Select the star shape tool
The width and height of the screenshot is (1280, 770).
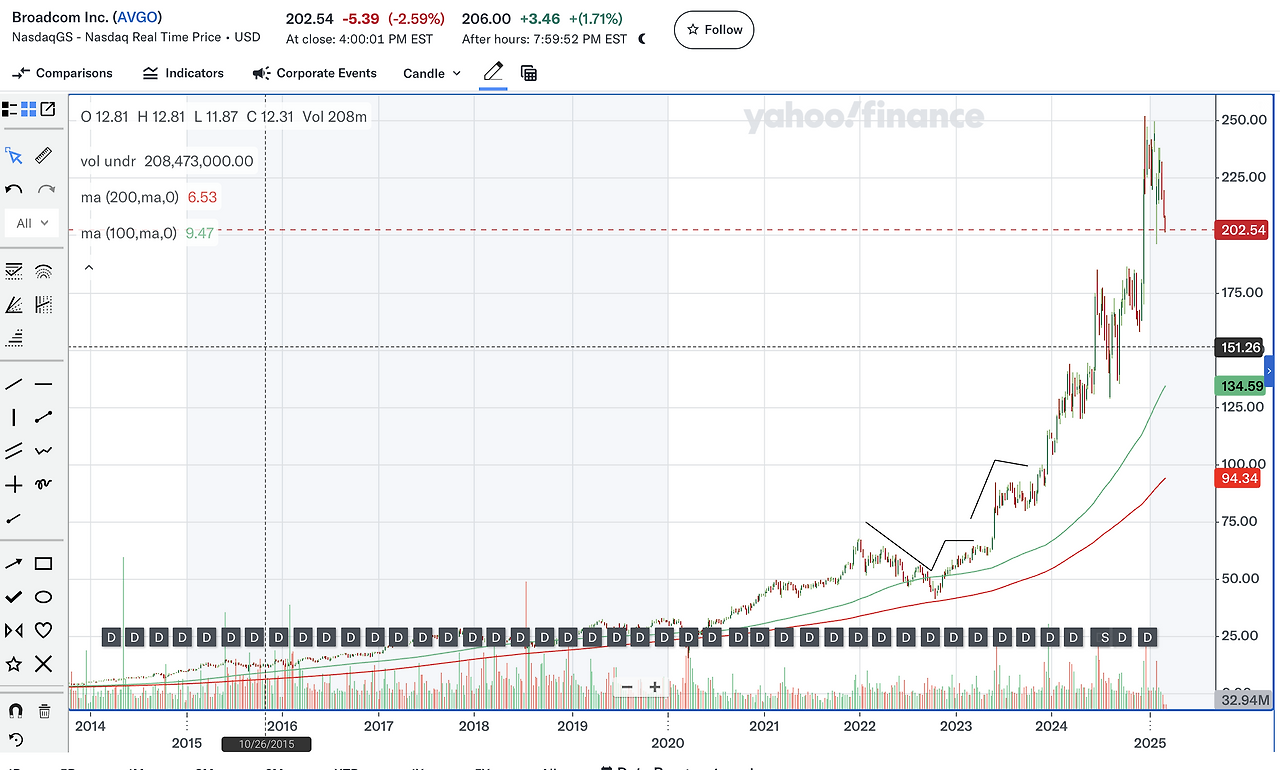(x=14, y=664)
